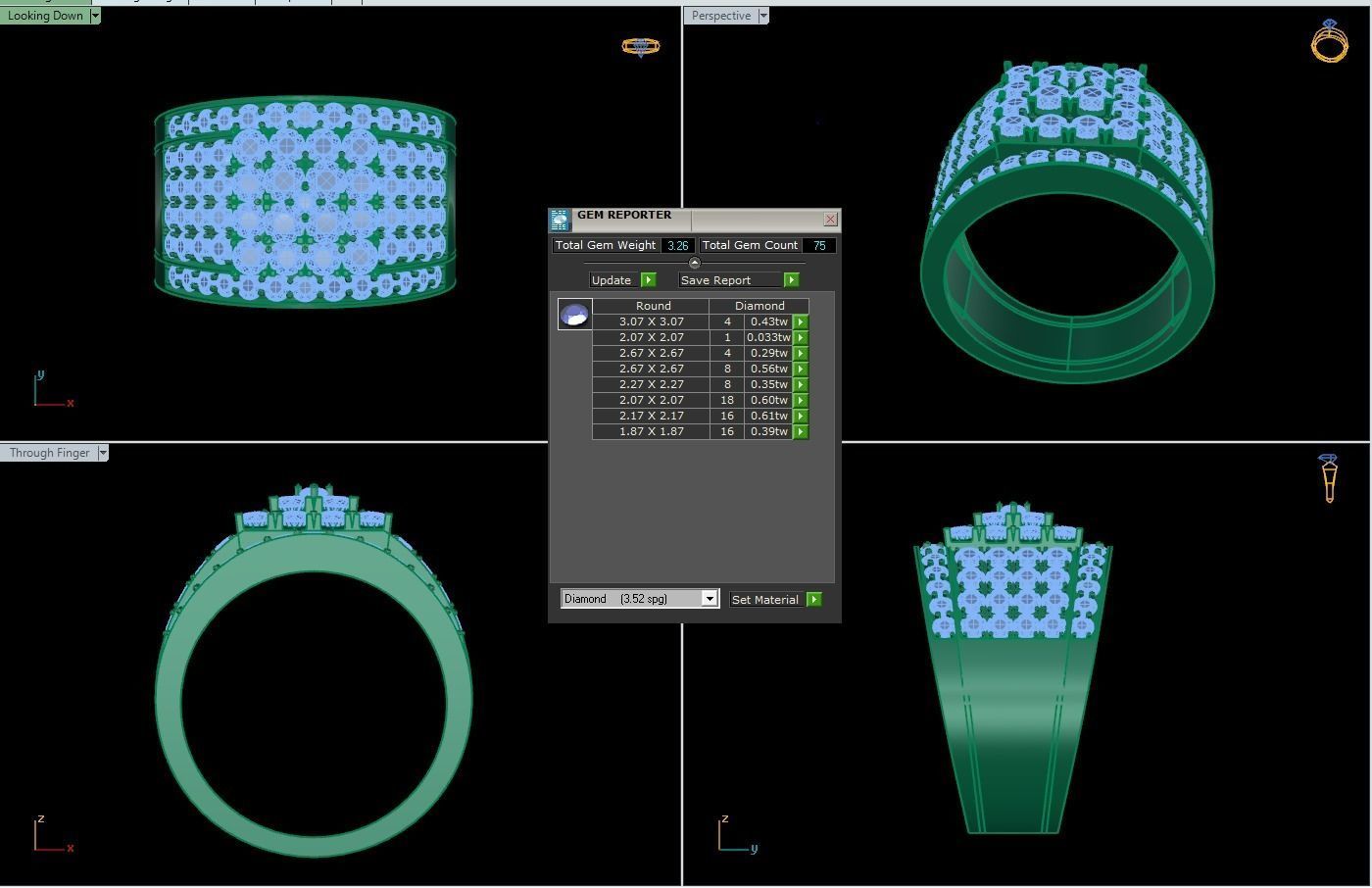Click the Set Material label button
The height and width of the screenshot is (888, 1372).
point(765,600)
